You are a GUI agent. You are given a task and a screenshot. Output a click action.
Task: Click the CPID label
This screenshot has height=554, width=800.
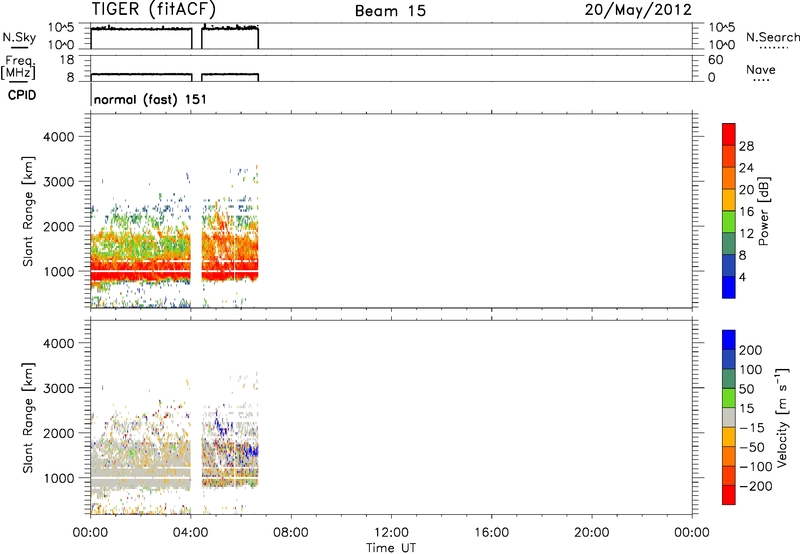tap(22, 95)
